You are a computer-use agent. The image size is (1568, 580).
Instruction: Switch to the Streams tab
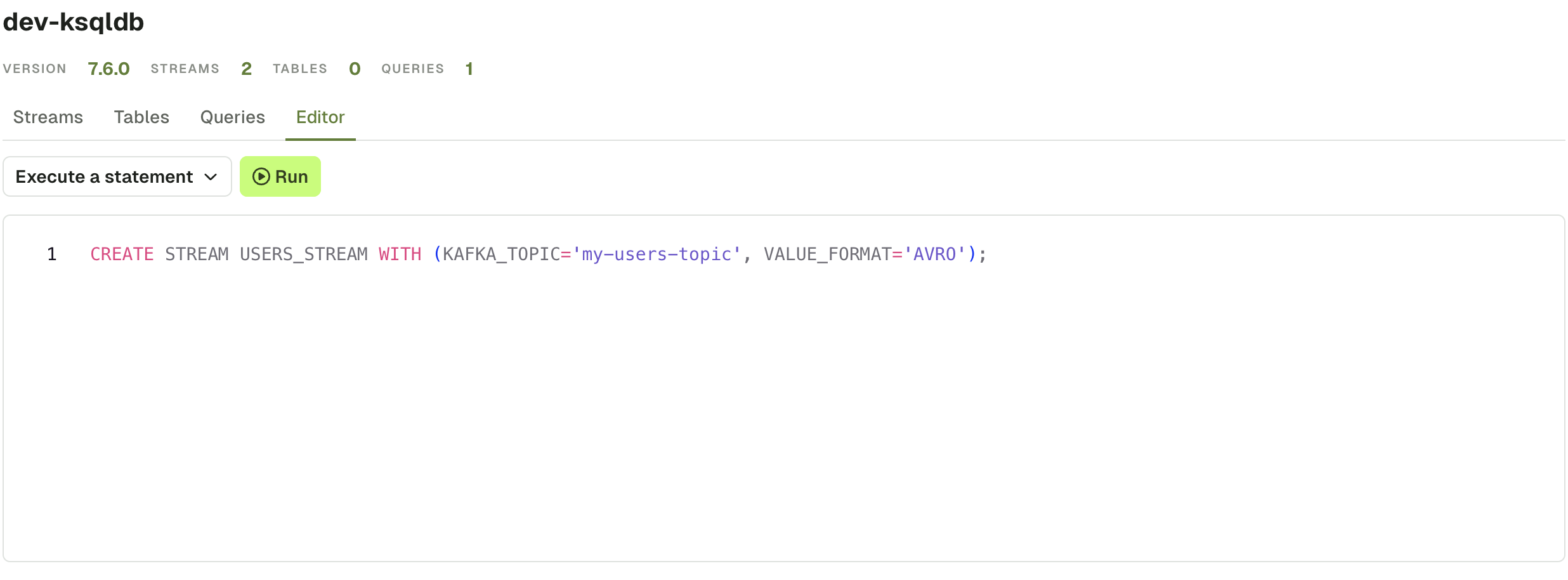48,117
